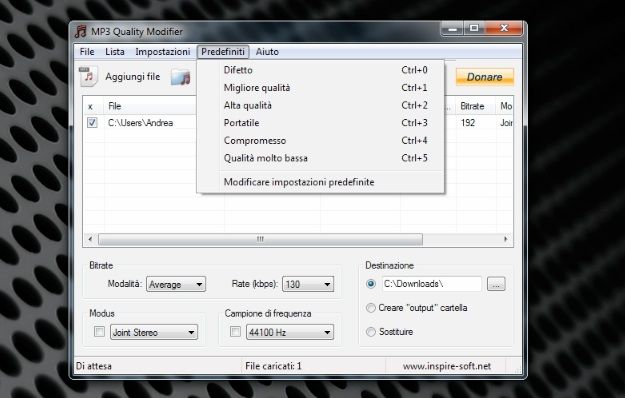625x398 pixels.
Task: Open the File menu
Action: pos(87,52)
